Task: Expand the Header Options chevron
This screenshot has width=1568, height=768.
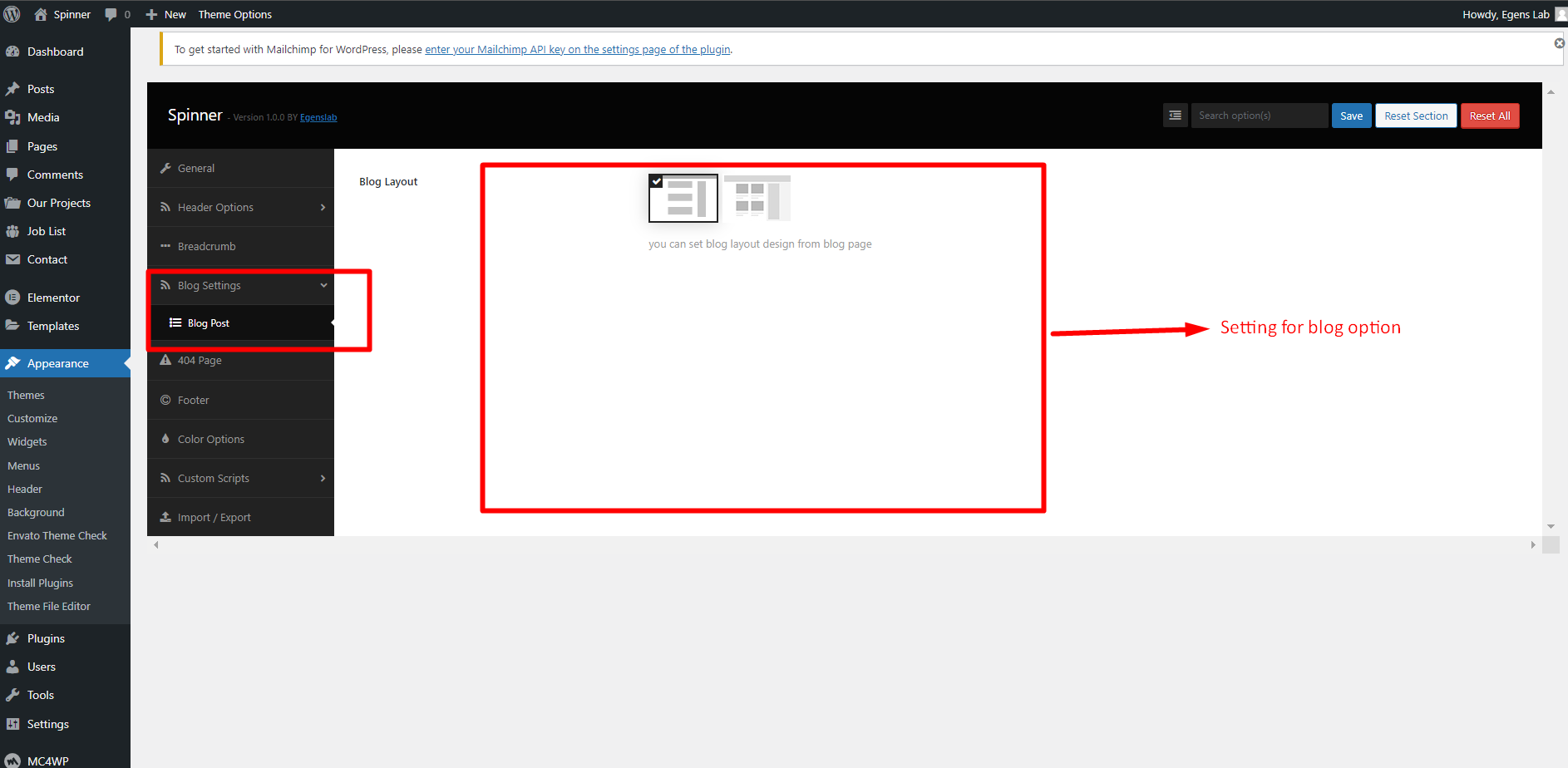Action: [323, 207]
